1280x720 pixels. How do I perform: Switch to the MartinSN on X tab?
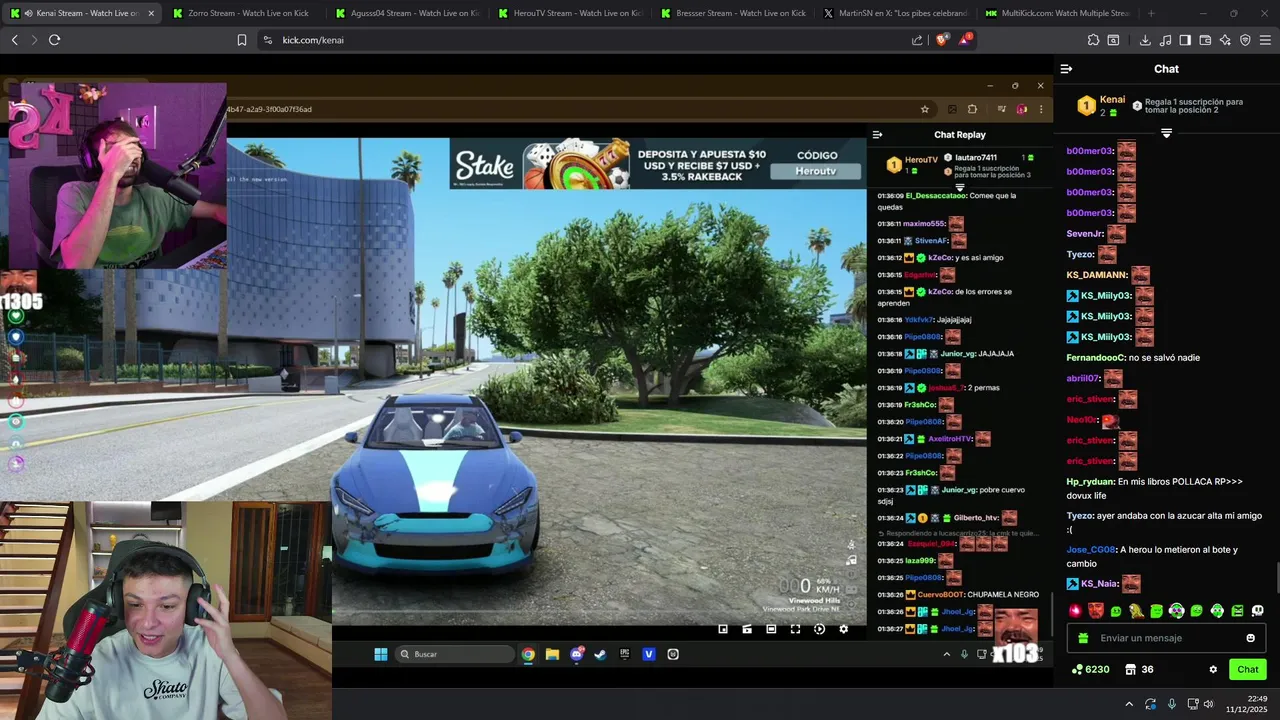point(897,13)
